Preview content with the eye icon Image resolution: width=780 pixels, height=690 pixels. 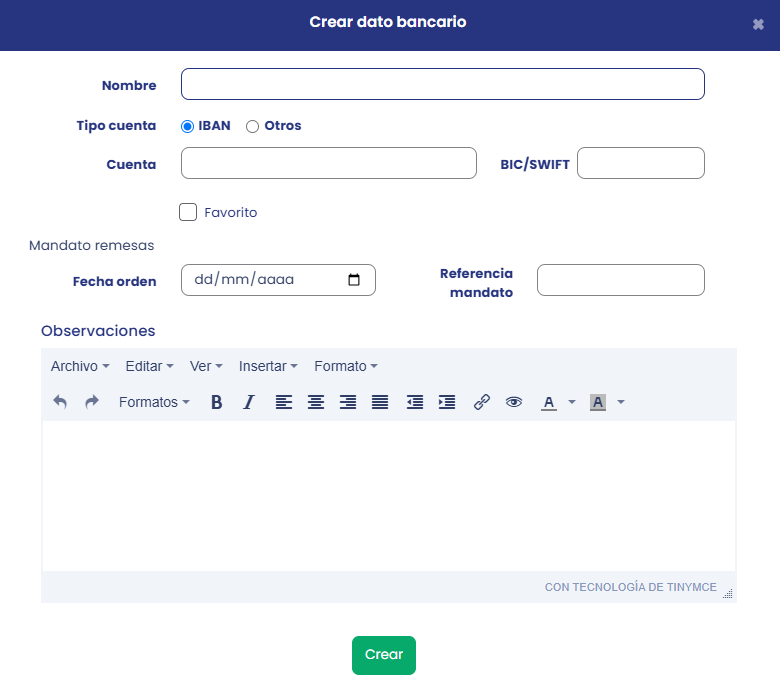[x=514, y=402]
